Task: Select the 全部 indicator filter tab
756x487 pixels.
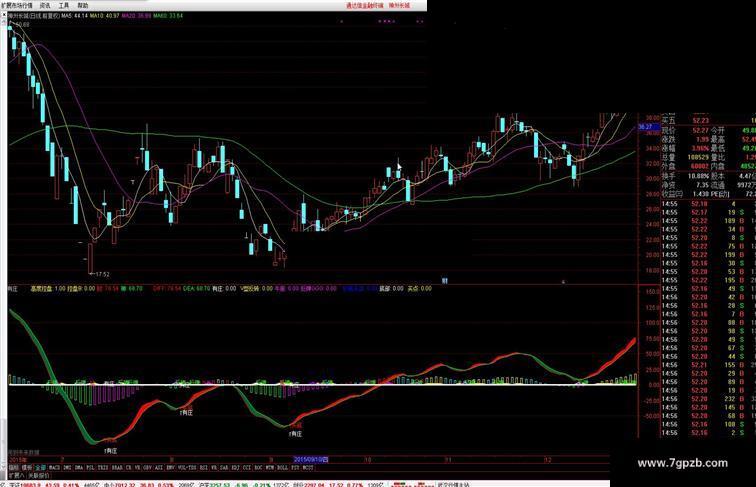Action: [40, 468]
